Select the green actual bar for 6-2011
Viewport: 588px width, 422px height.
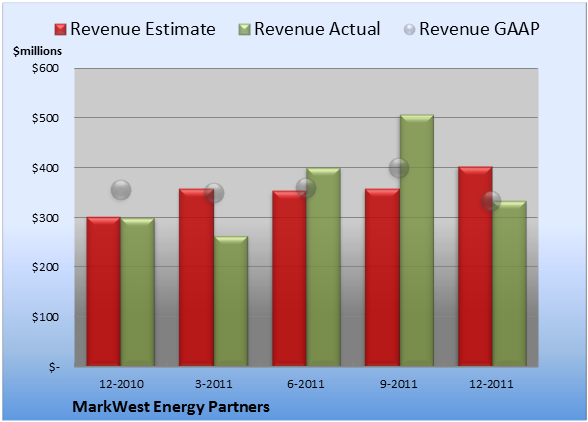(323, 267)
